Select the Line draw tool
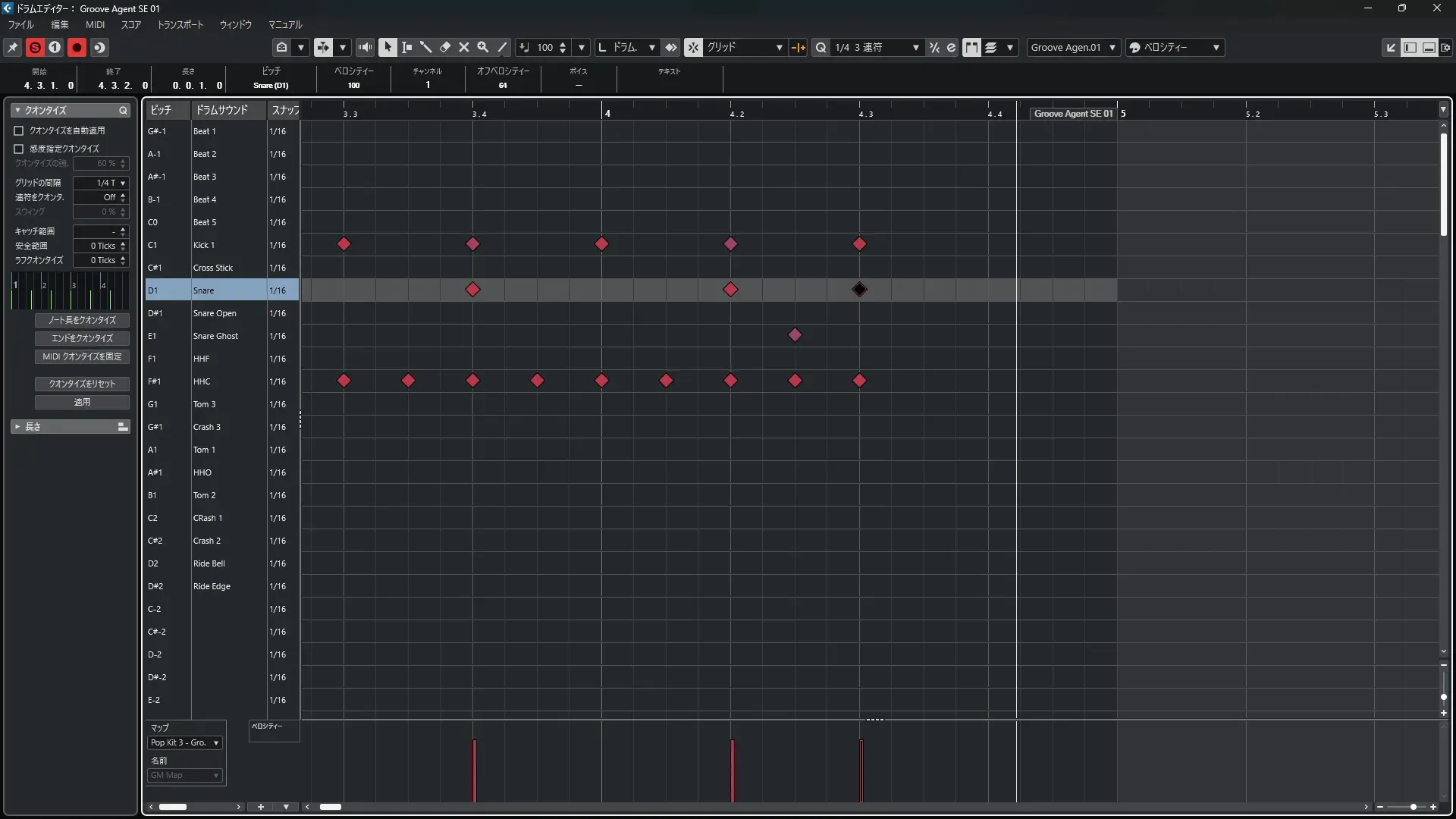 pos(502,47)
